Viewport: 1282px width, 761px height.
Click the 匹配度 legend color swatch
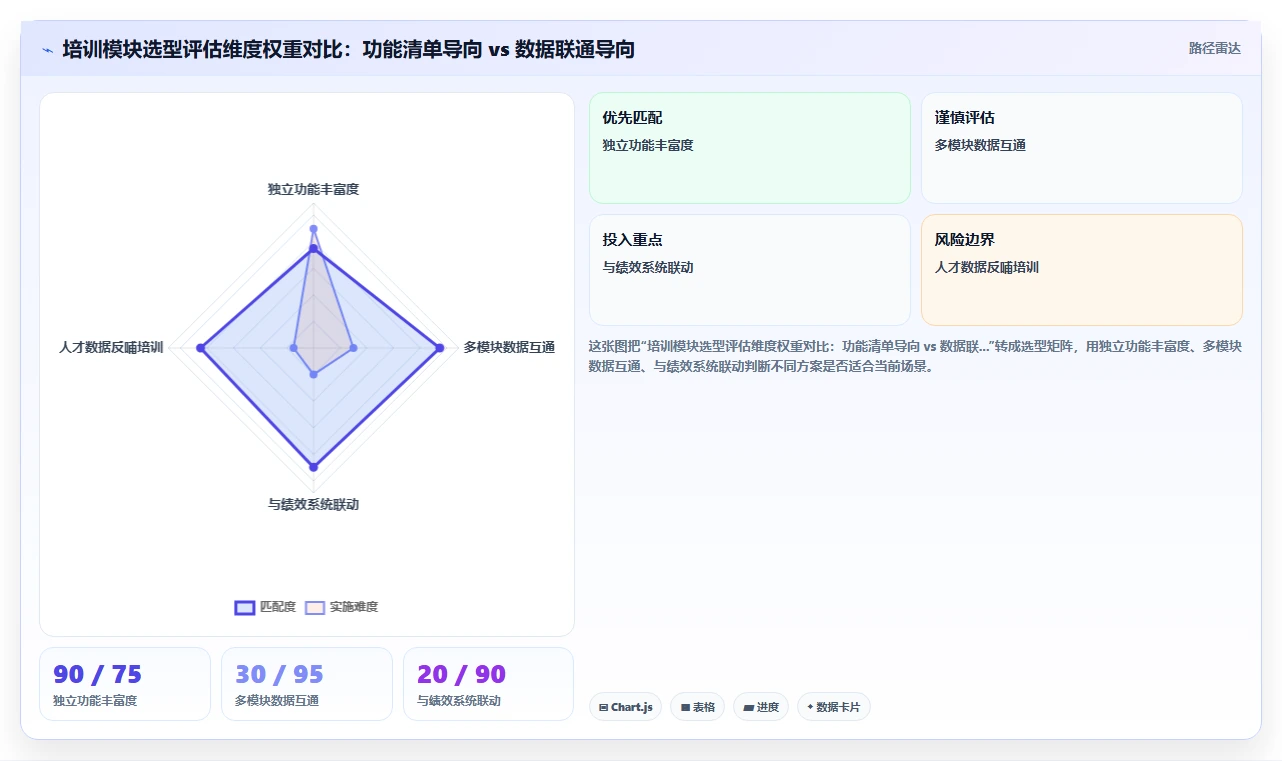(x=245, y=607)
